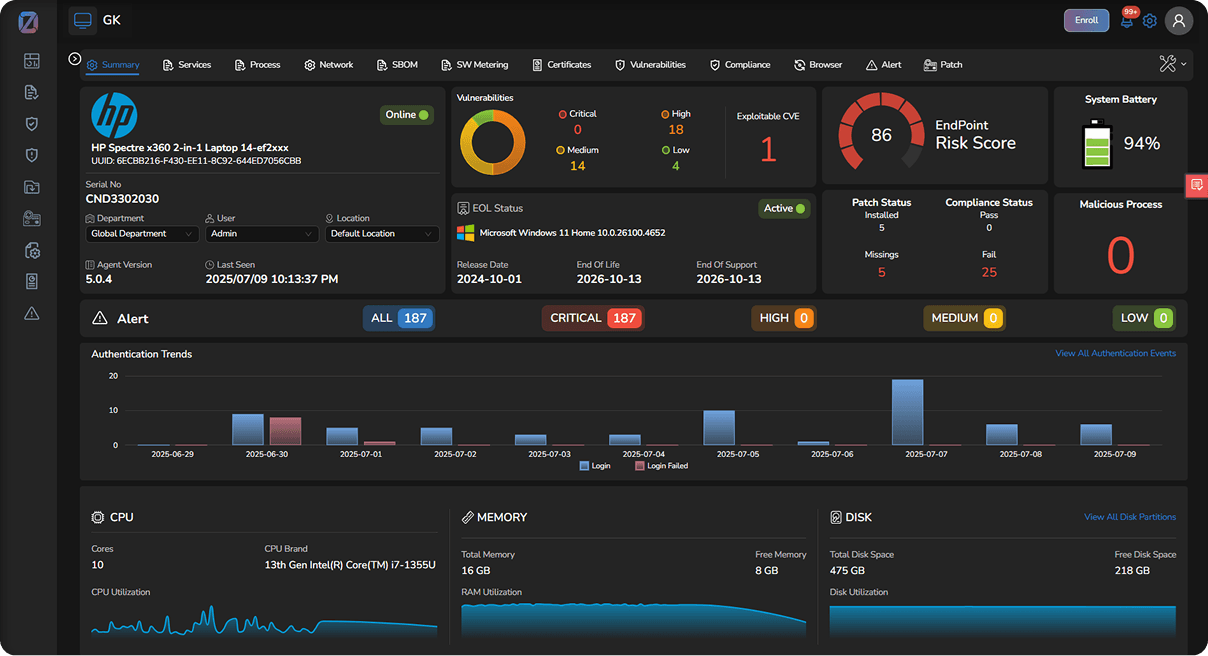Open the report document icon in sidebar
This screenshot has width=1208, height=656.
point(32,282)
